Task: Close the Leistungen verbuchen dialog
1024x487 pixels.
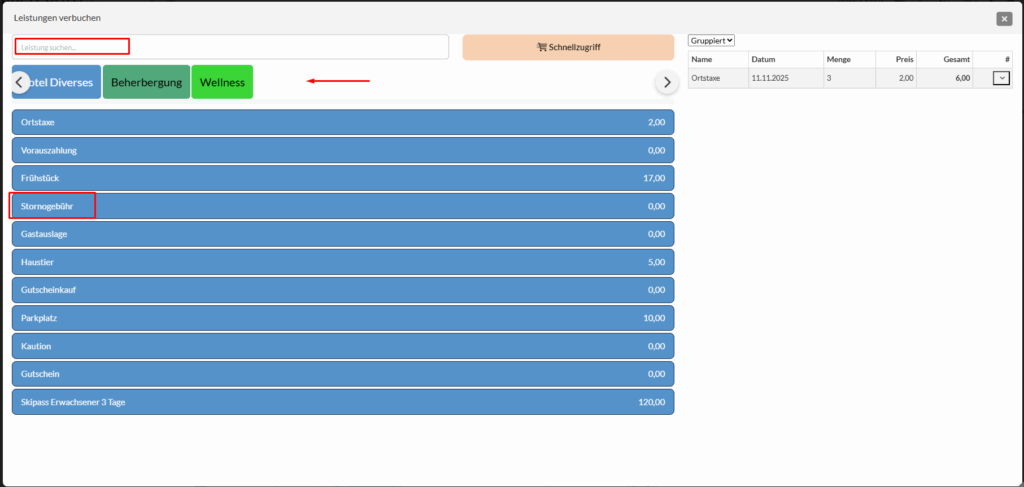Action: point(1004,18)
